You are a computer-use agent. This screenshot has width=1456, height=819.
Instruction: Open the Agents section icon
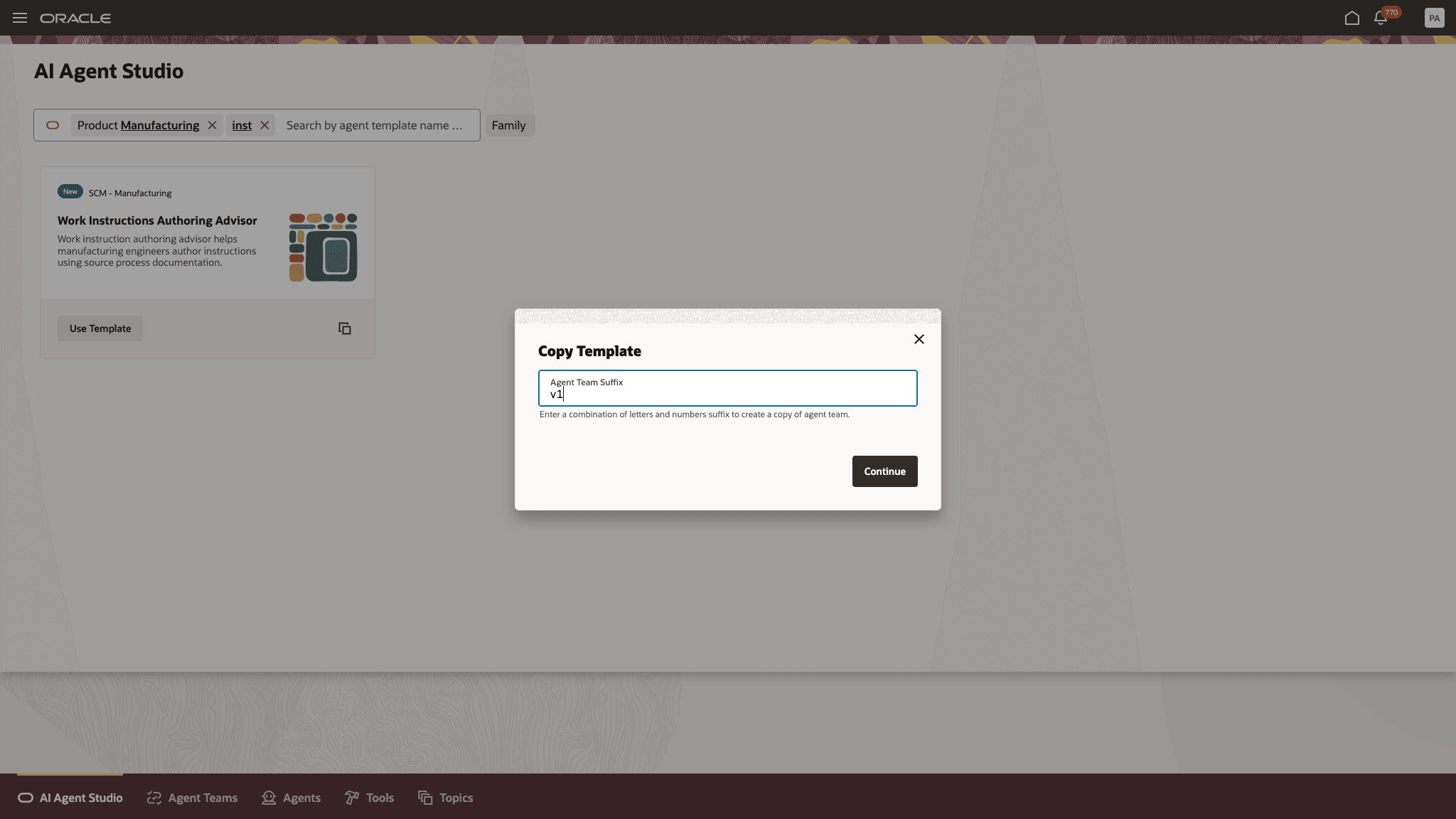coord(269,798)
